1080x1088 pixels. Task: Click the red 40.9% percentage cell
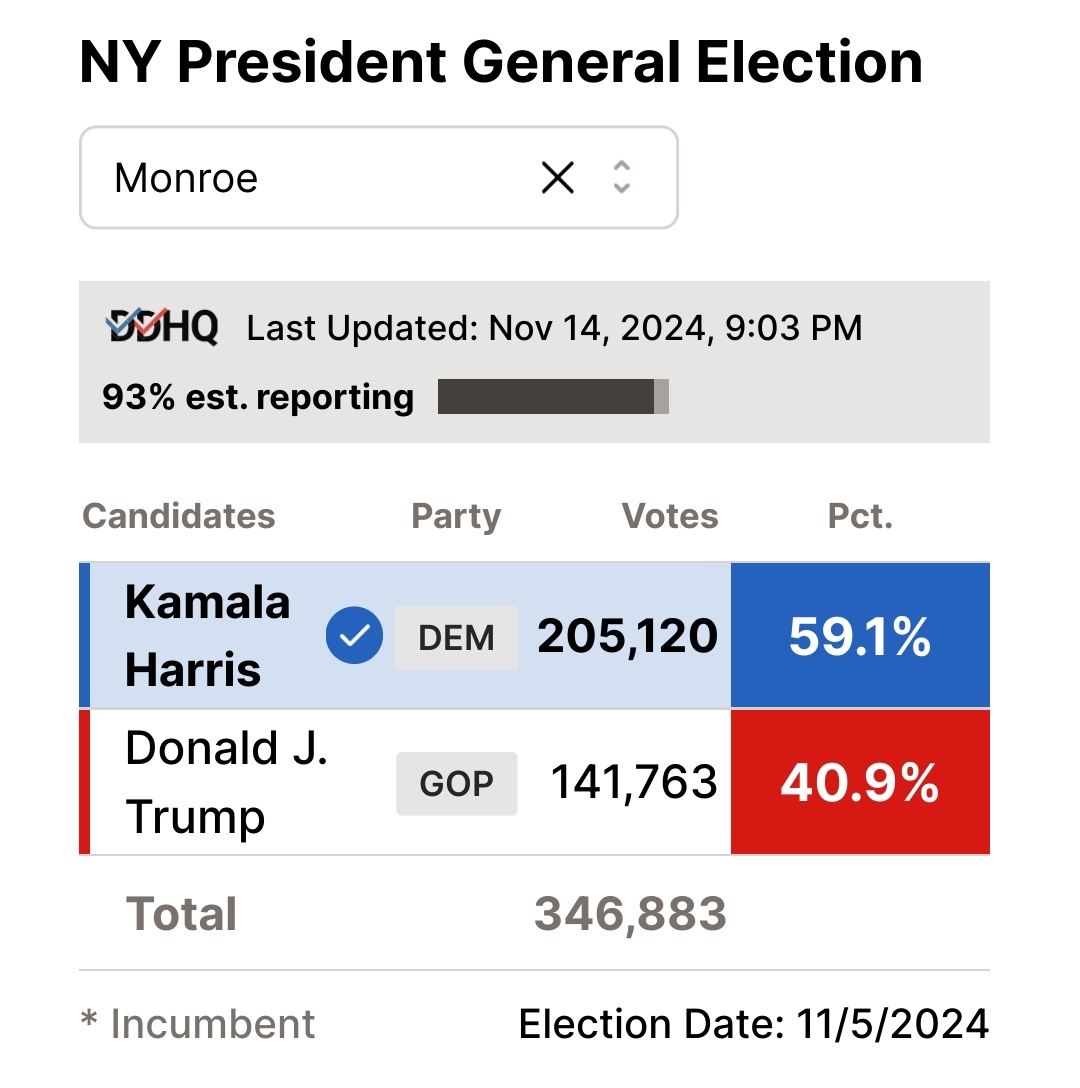click(860, 783)
